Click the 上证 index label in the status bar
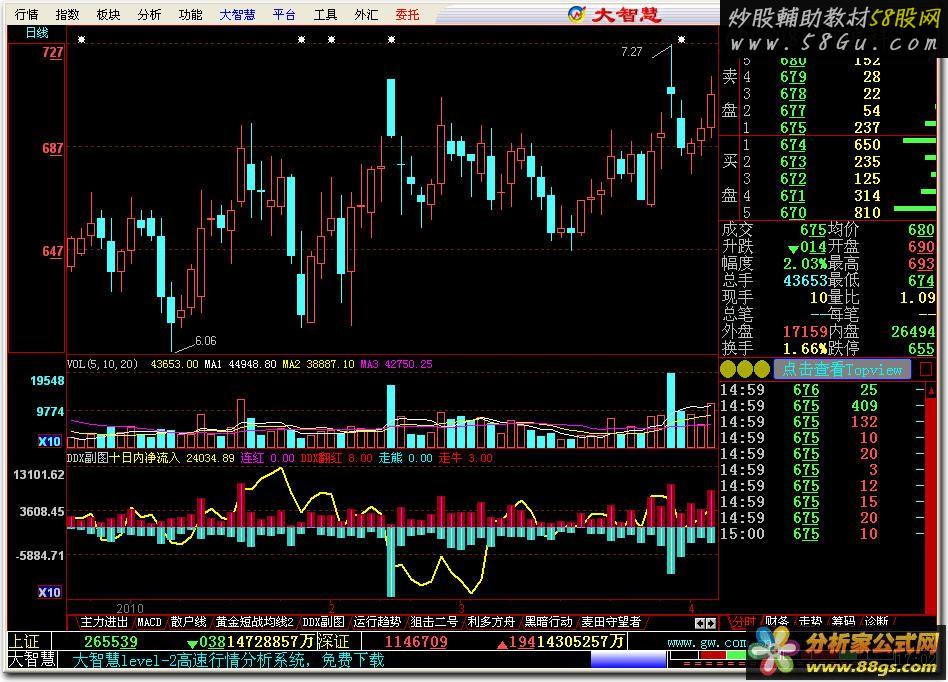948x682 pixels. click(x=25, y=641)
